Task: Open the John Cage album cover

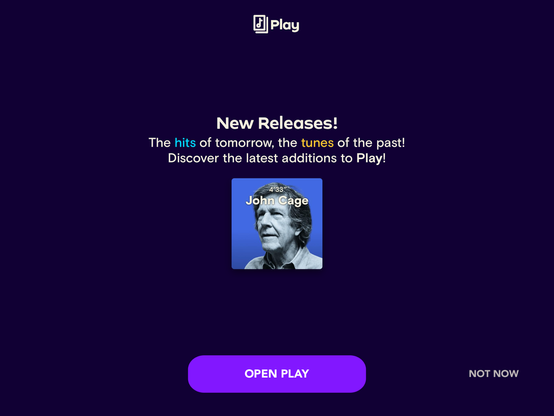Action: pos(277,224)
